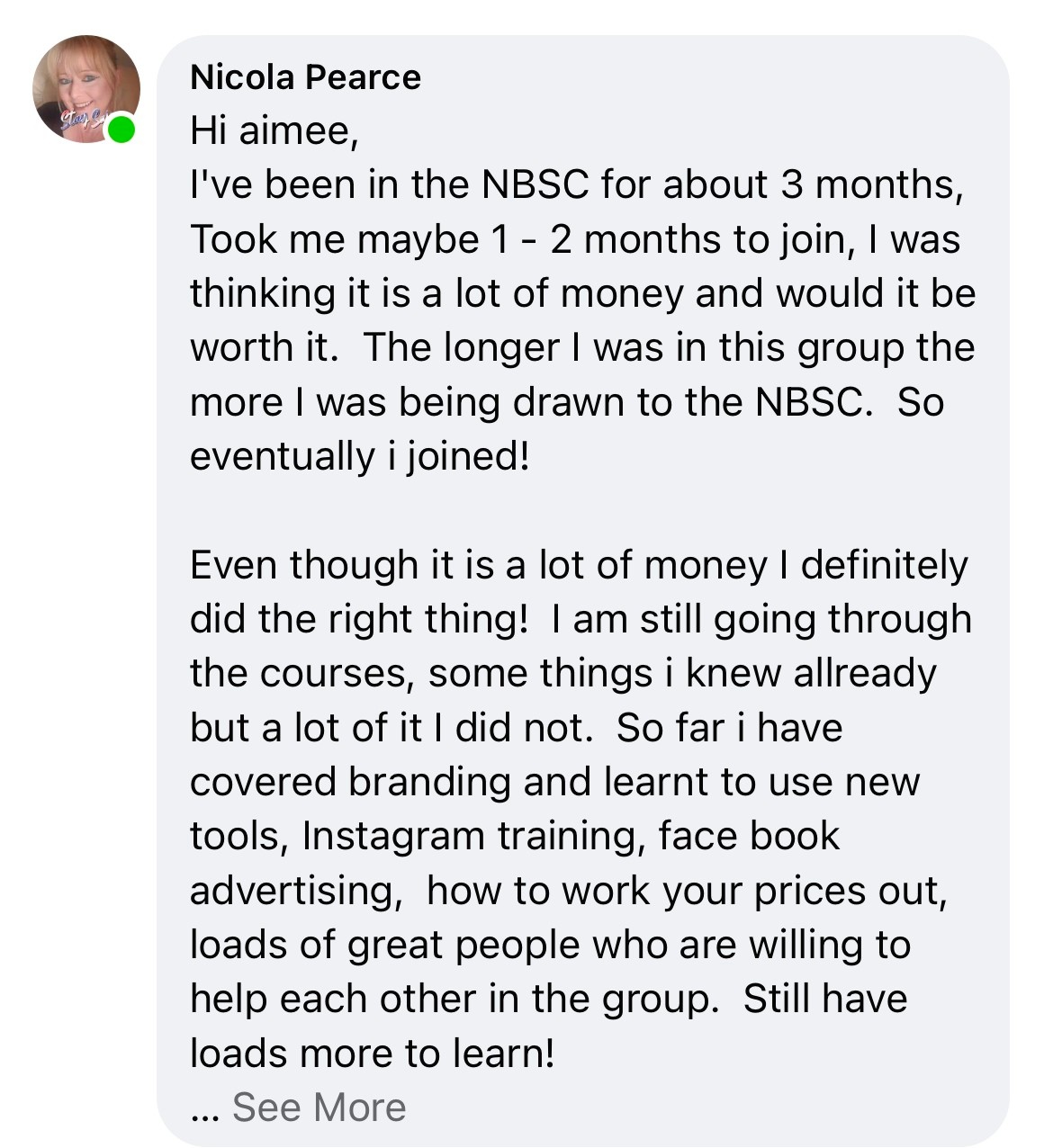Click the ellipsis before See More

click(x=206, y=1111)
